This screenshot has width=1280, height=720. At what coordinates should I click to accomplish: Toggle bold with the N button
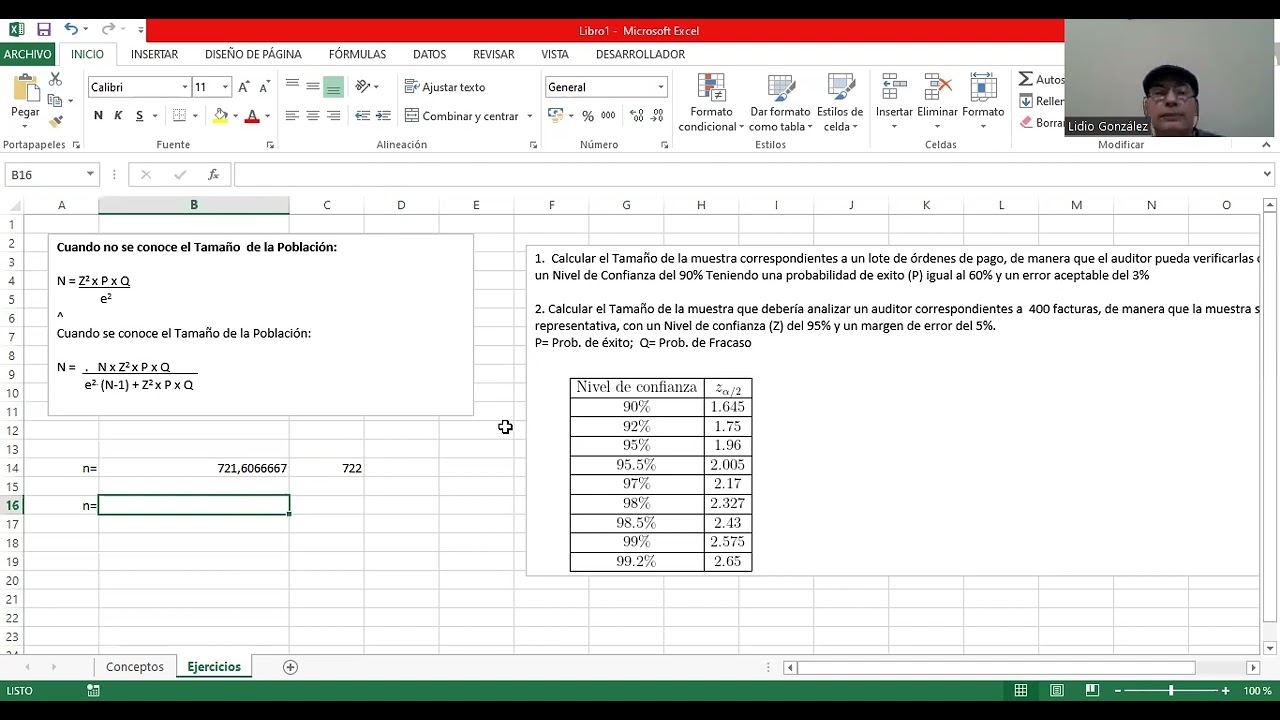98,116
